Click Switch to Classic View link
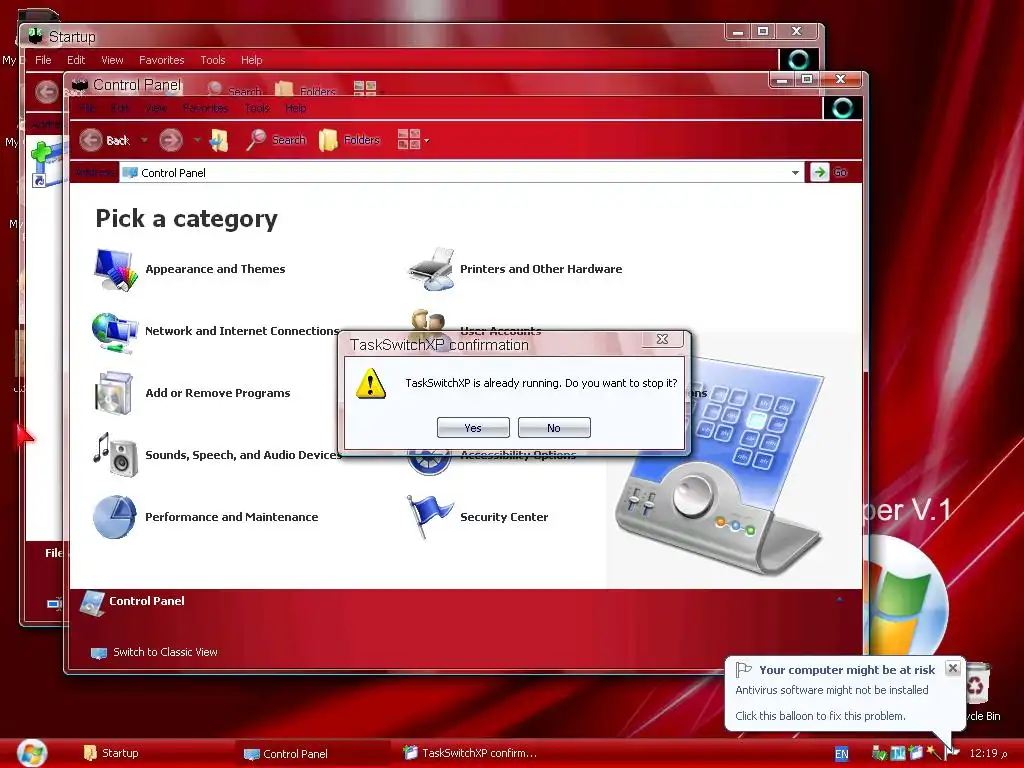Viewport: 1024px width, 768px height. point(165,652)
